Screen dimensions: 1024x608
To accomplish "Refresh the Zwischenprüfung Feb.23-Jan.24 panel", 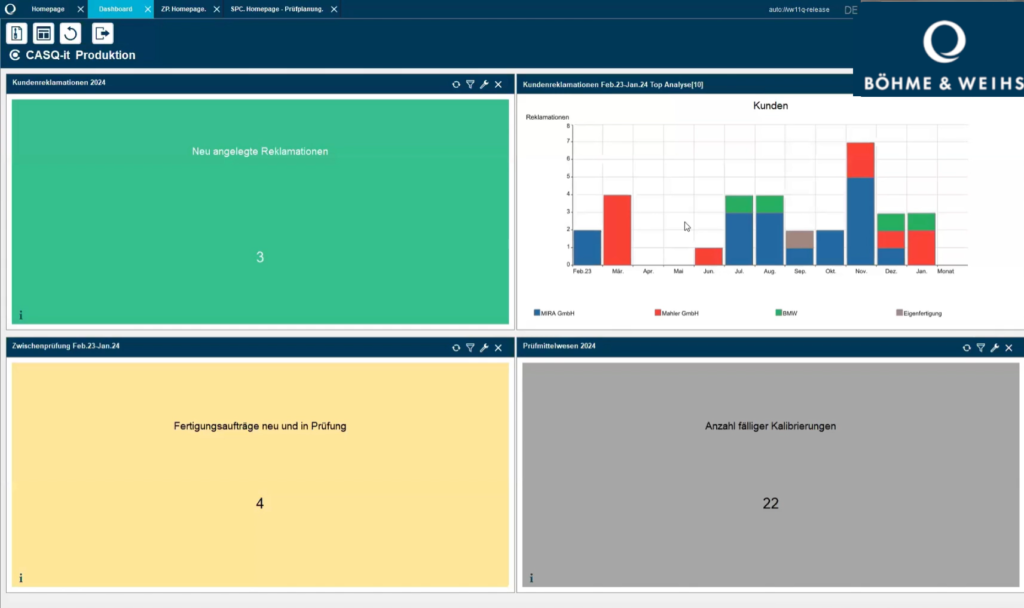I will click(456, 347).
